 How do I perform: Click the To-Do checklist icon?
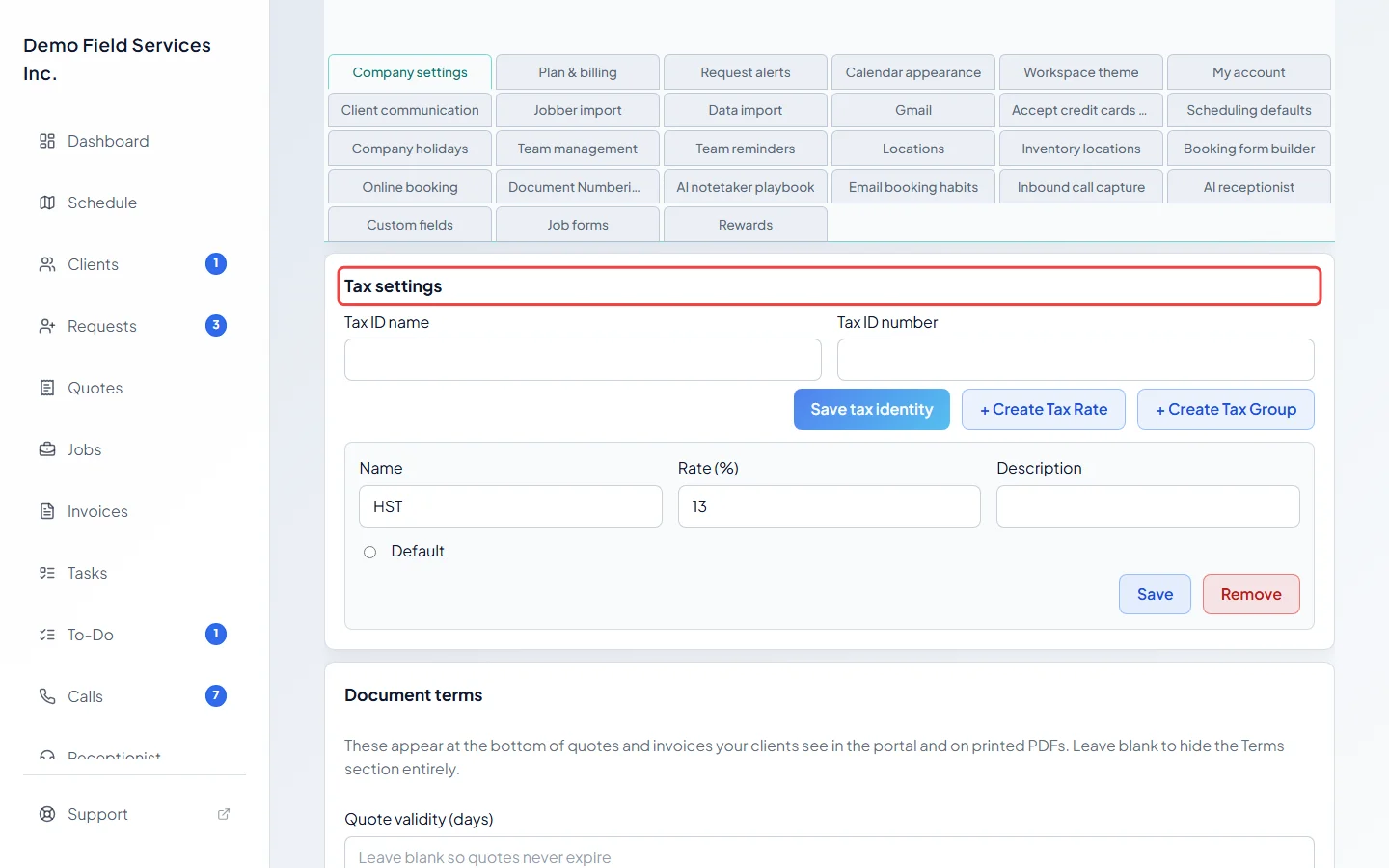point(47,635)
